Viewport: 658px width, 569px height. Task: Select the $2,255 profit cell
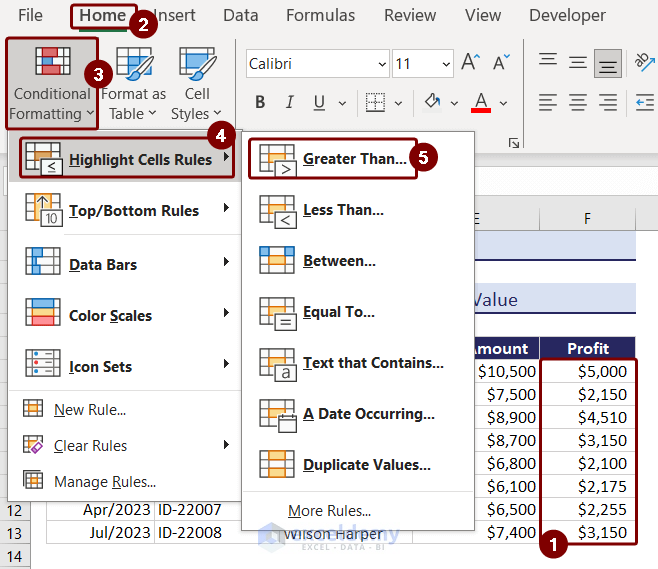tap(588, 509)
